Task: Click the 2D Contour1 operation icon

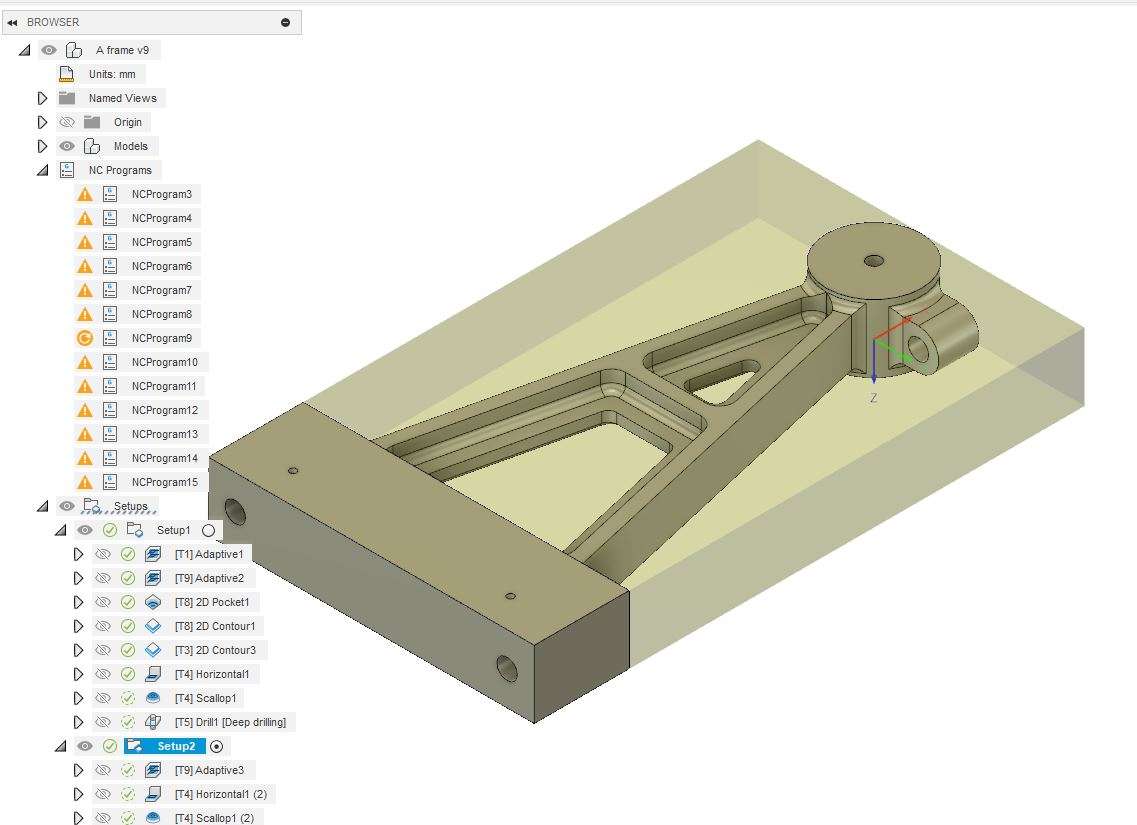Action: pos(152,626)
